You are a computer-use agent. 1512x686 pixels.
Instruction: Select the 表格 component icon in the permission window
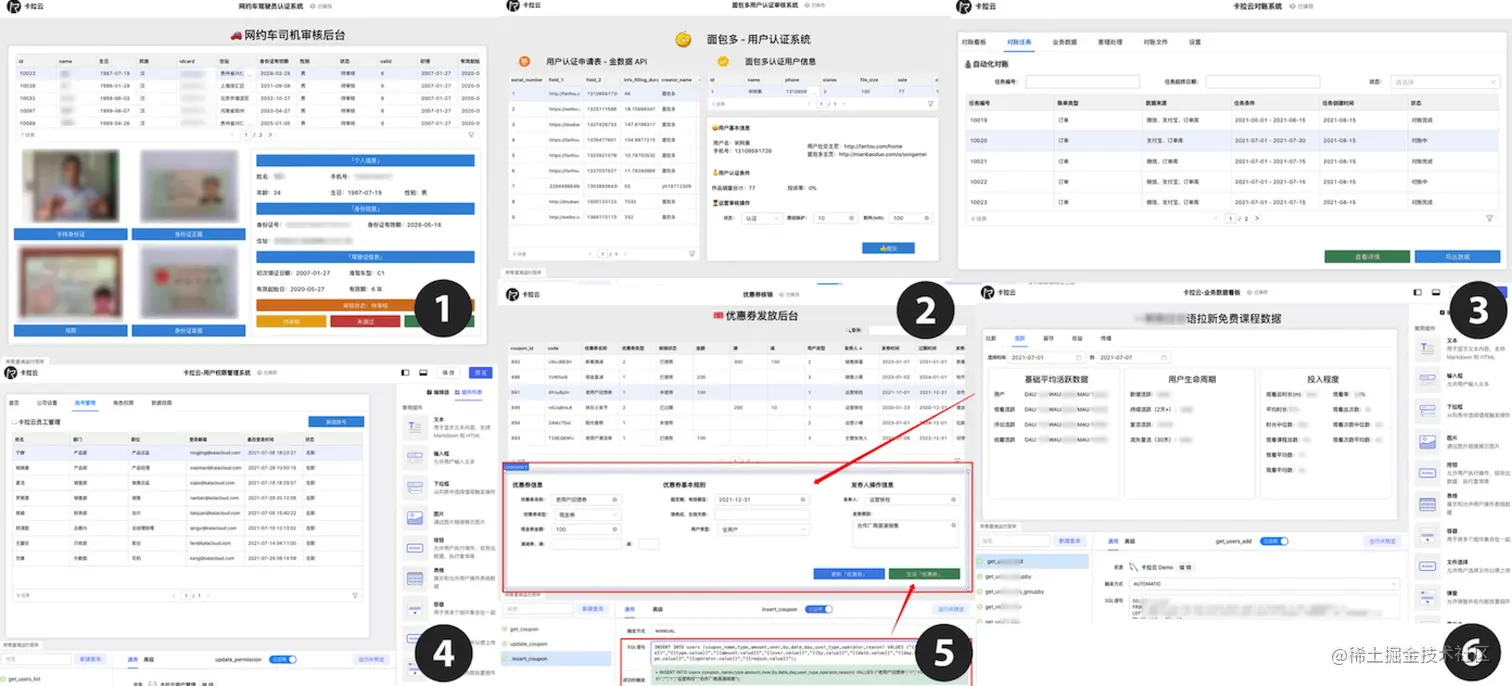414,578
